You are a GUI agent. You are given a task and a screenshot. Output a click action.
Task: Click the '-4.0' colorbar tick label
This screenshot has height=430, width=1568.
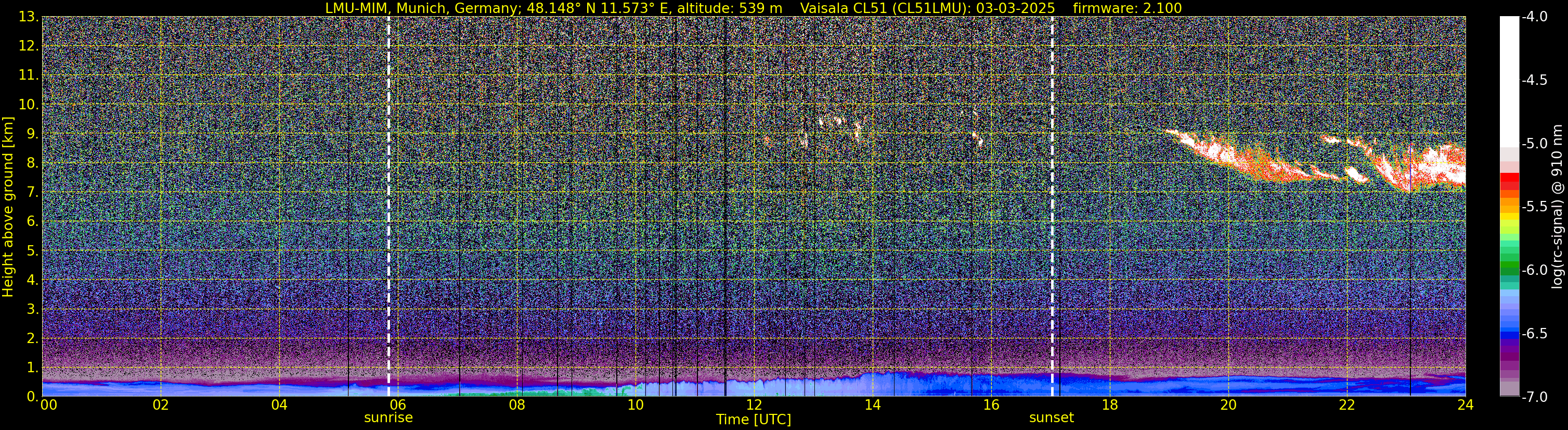pyautogui.click(x=1534, y=17)
